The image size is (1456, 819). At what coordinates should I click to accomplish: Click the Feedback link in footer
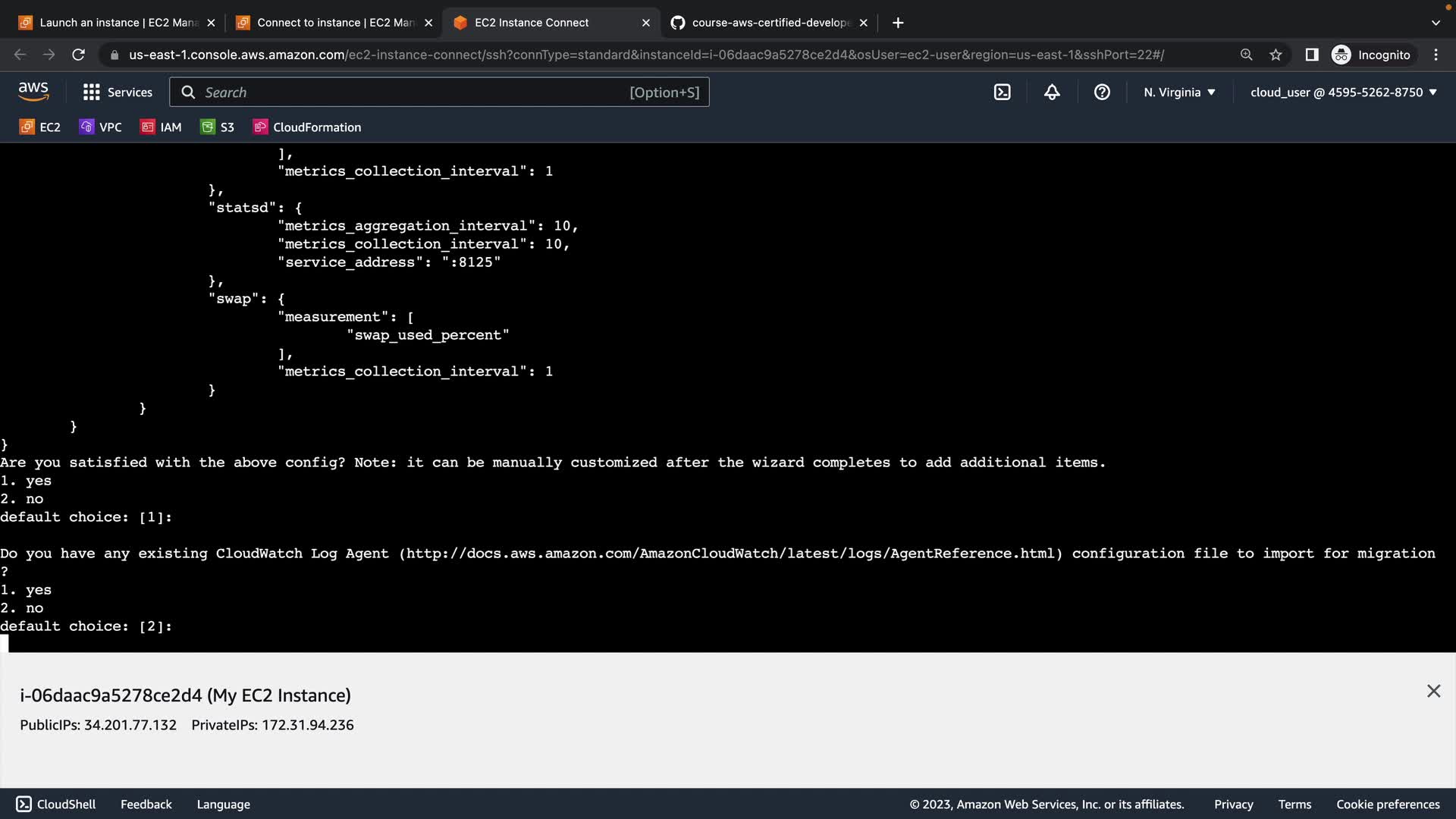146,805
